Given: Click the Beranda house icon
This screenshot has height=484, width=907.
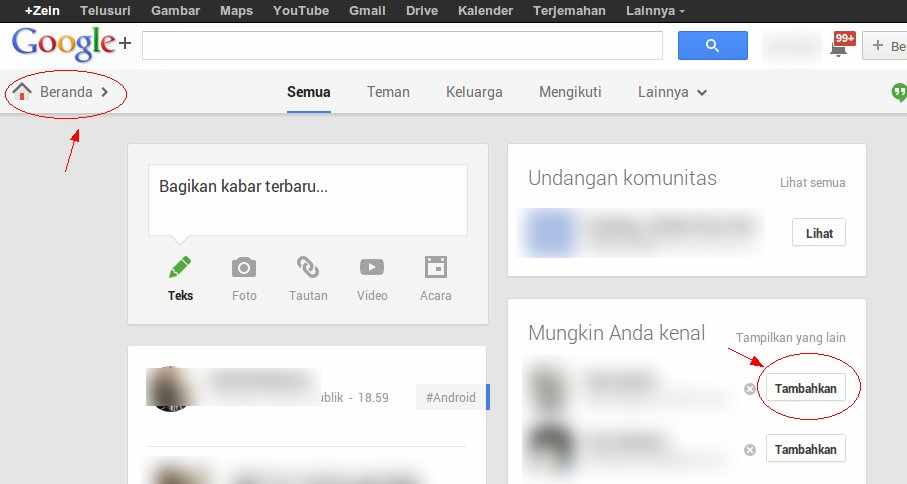Looking at the screenshot, I should (22, 91).
